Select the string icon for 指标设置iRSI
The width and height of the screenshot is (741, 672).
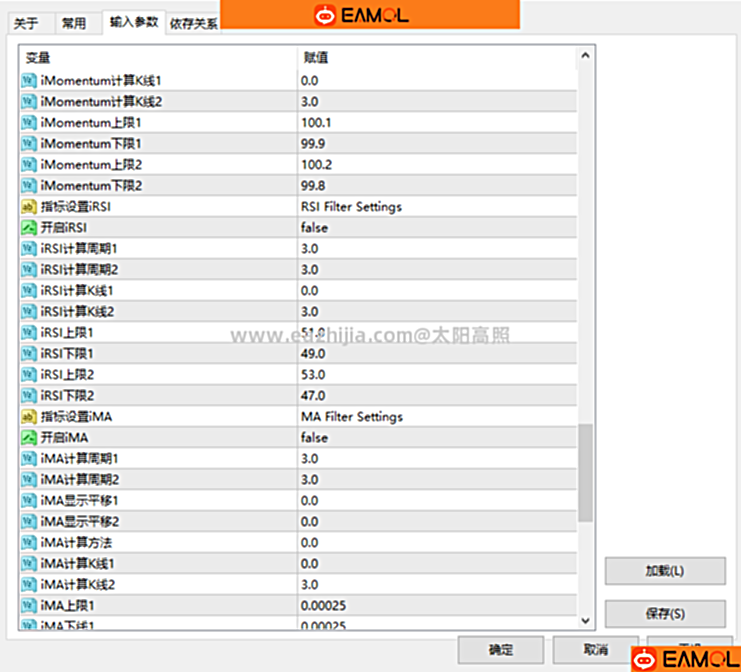click(28, 207)
